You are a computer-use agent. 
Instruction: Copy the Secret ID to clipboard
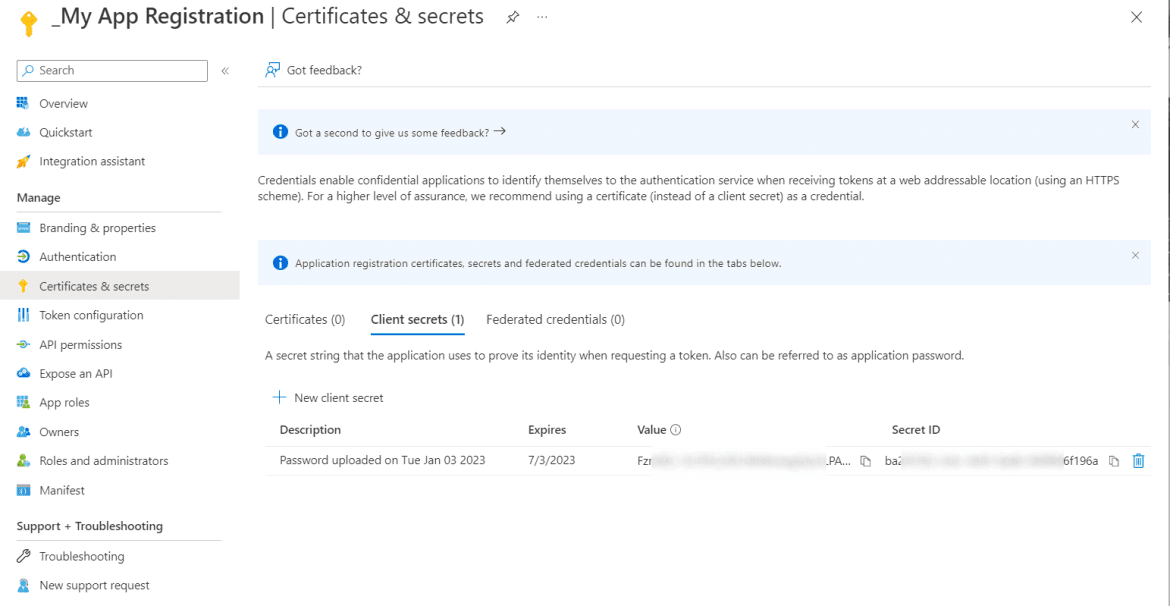(x=1113, y=461)
